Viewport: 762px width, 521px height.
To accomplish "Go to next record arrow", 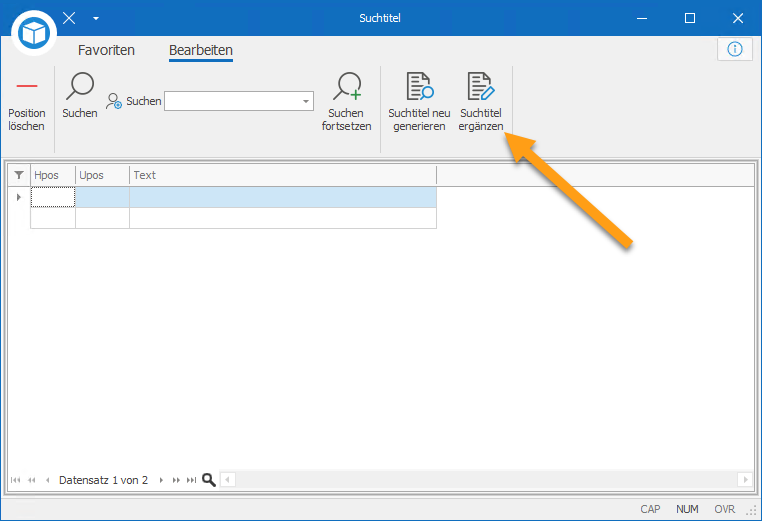I will [x=161, y=480].
